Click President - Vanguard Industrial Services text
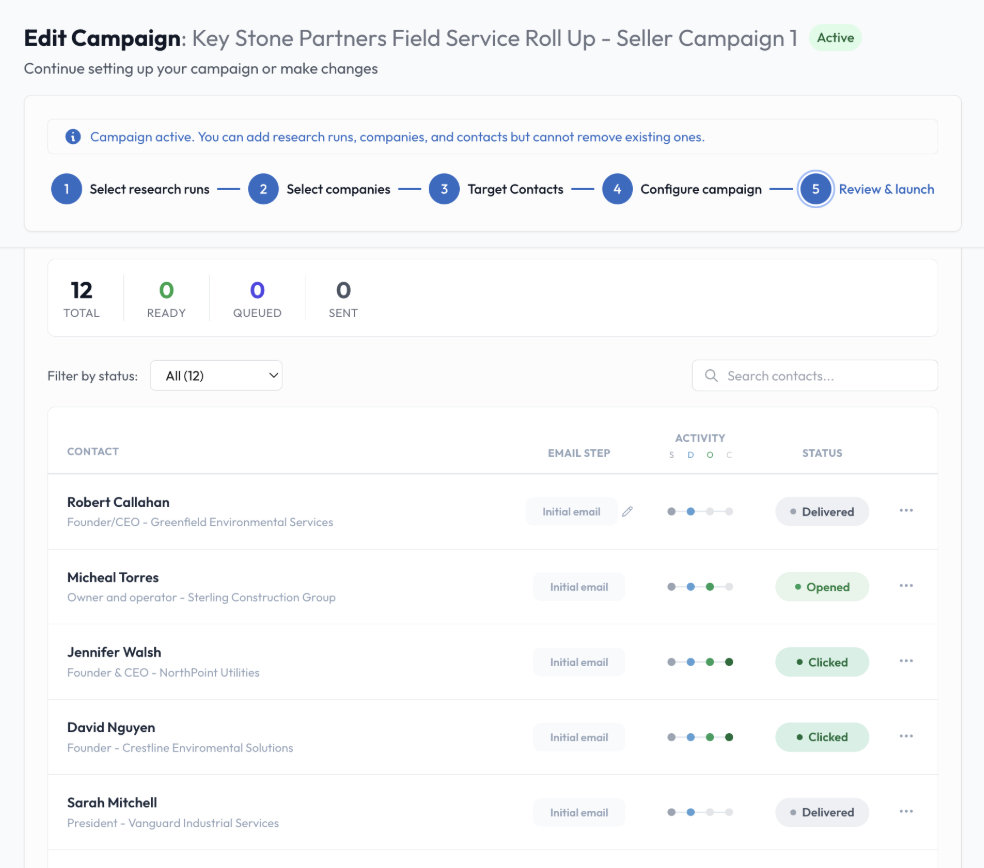 (x=173, y=823)
